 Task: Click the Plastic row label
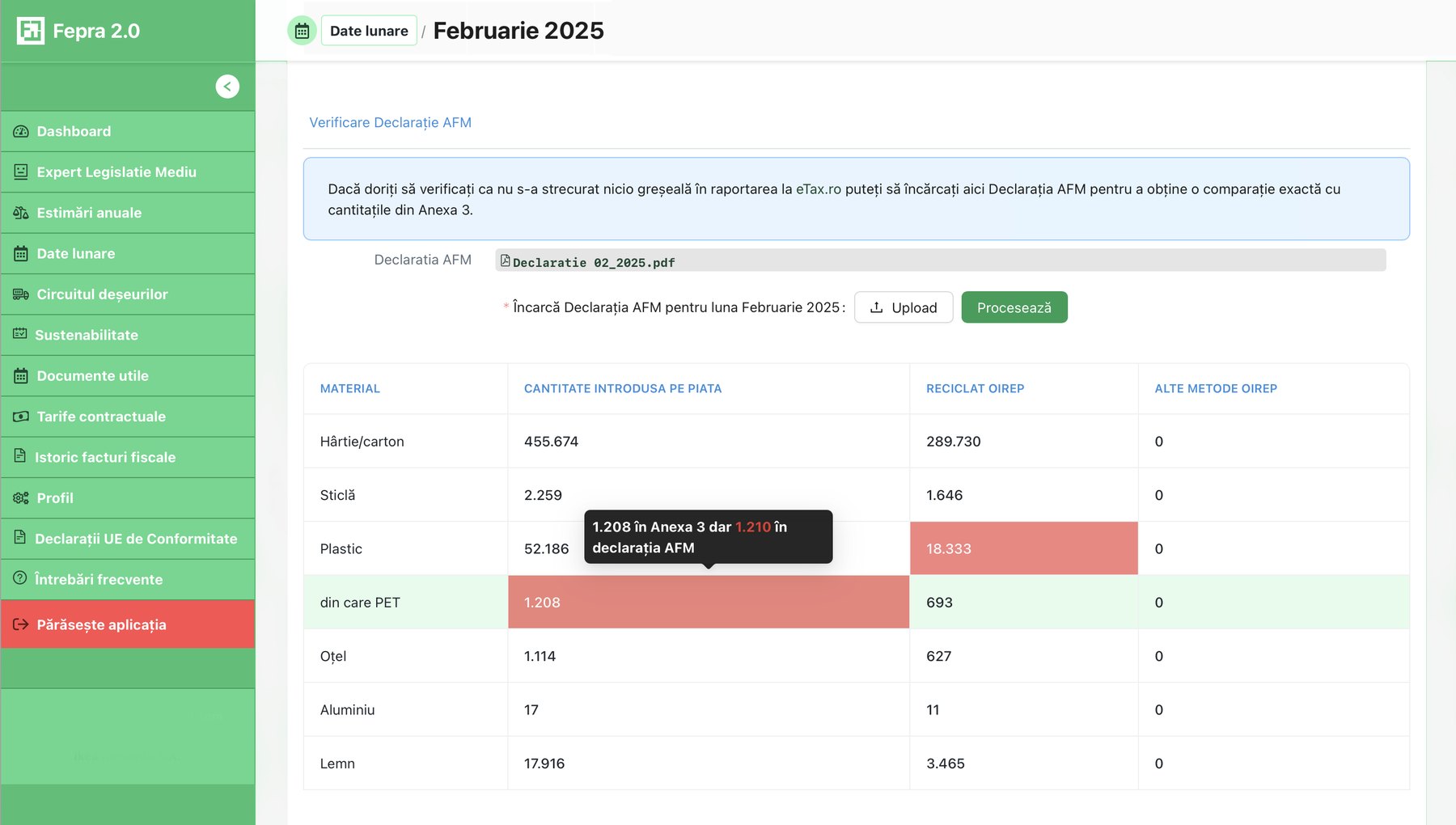point(341,549)
